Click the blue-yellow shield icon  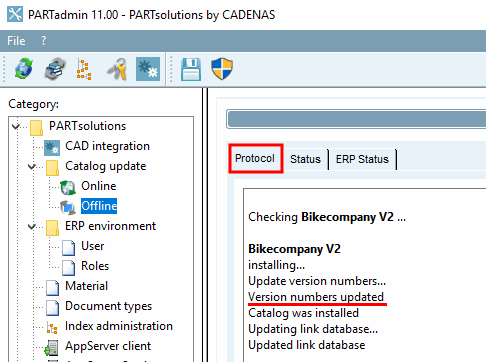(222, 69)
